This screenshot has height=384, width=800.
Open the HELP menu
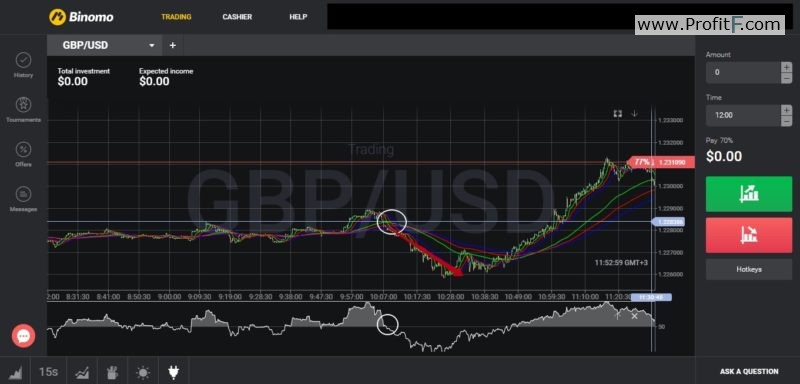[298, 17]
